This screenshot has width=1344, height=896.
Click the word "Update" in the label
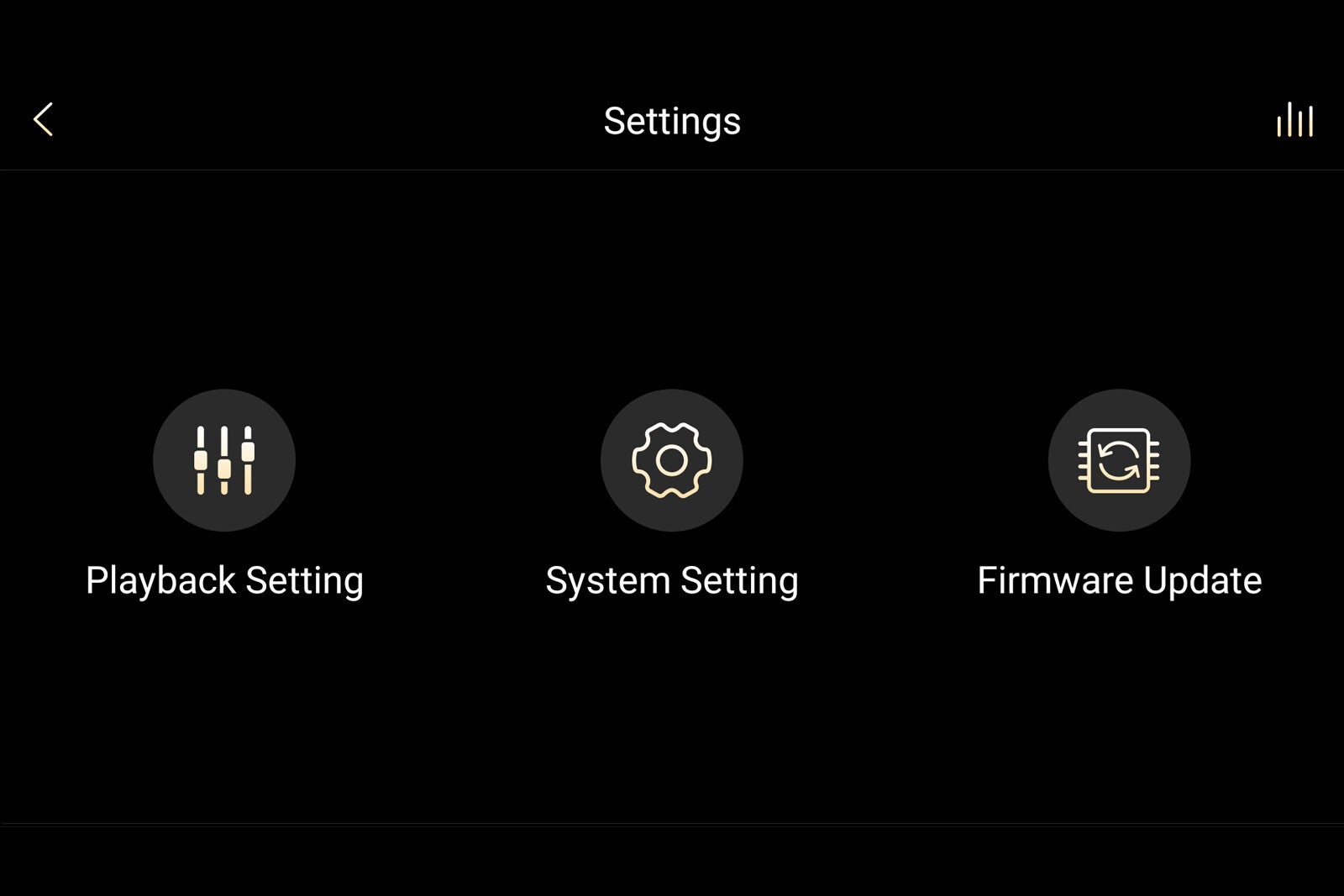coord(1204,582)
